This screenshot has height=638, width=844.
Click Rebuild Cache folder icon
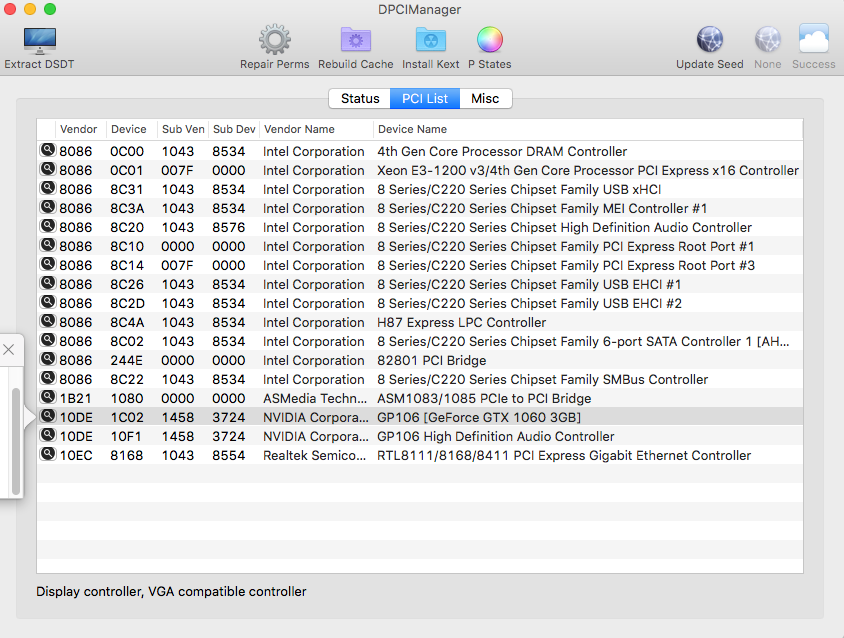click(x=356, y=40)
